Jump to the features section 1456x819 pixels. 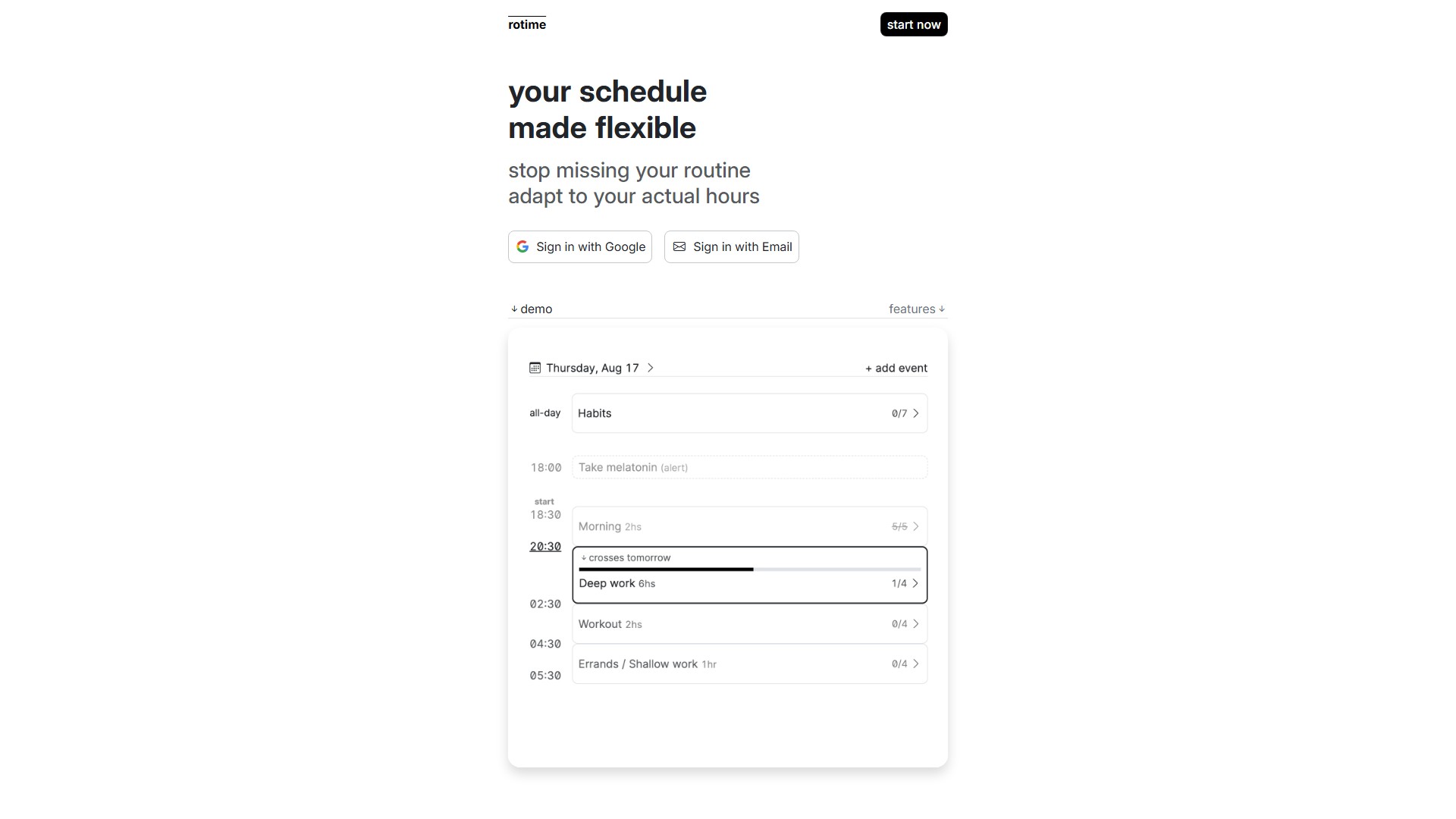912,309
